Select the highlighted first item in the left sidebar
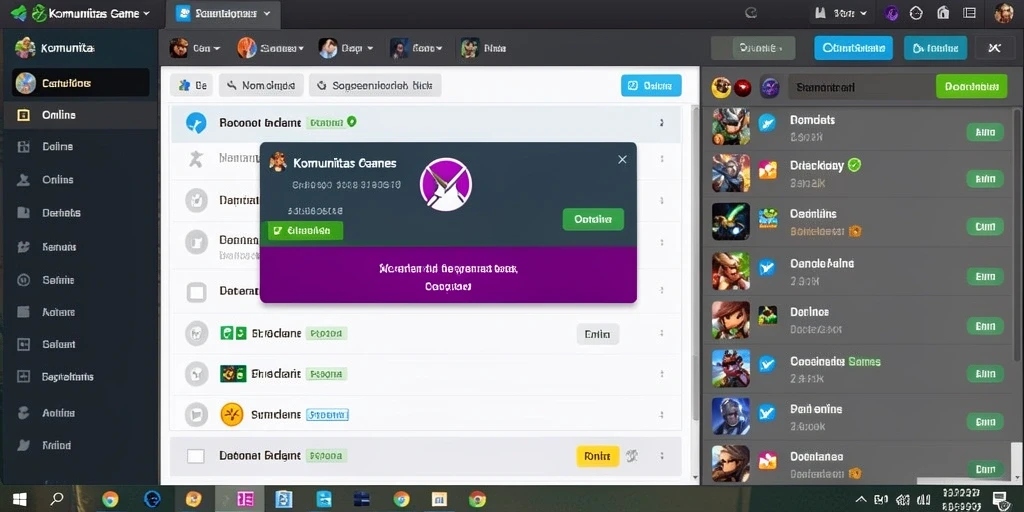Image resolution: width=1024 pixels, height=512 pixels. tap(81, 83)
